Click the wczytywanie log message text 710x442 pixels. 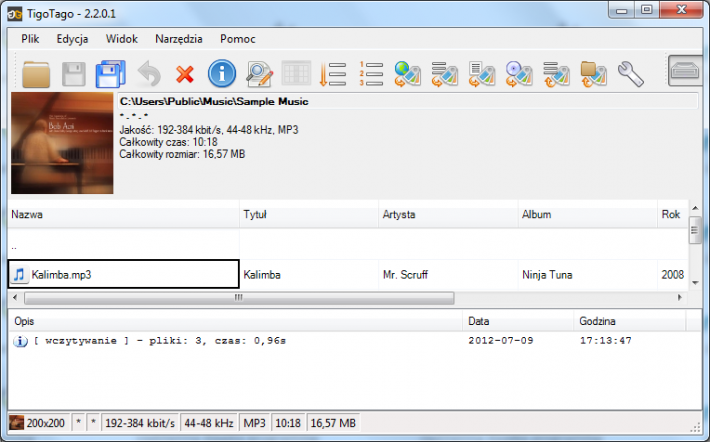pyautogui.click(x=160, y=341)
